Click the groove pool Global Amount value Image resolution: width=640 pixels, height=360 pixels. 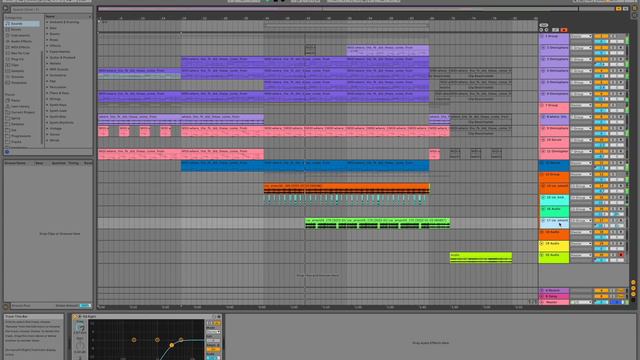point(85,306)
